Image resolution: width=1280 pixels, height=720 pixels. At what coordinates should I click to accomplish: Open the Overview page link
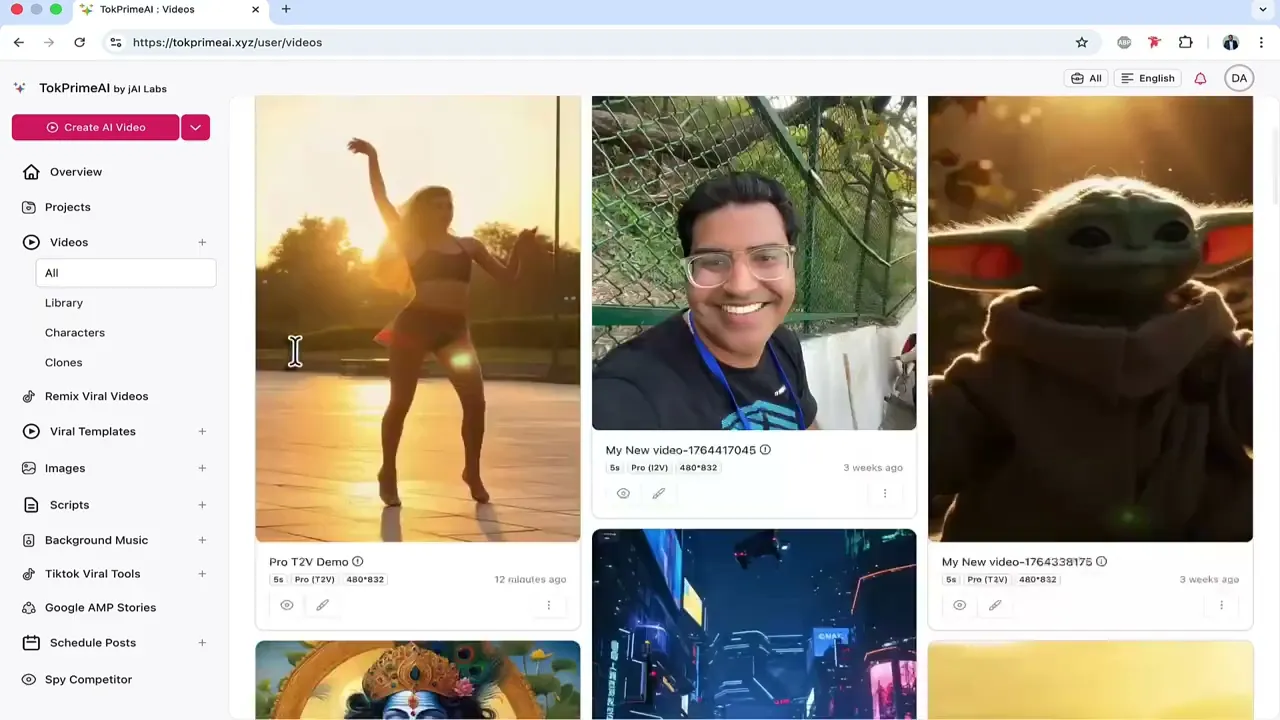tap(76, 172)
